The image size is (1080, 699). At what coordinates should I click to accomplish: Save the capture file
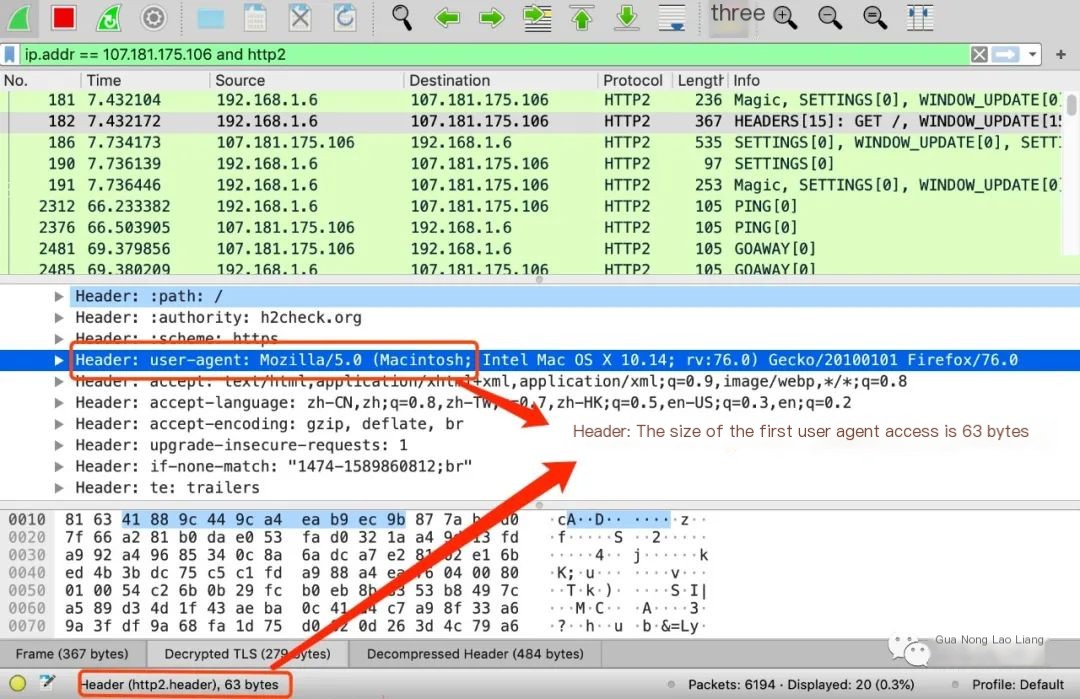click(255, 17)
